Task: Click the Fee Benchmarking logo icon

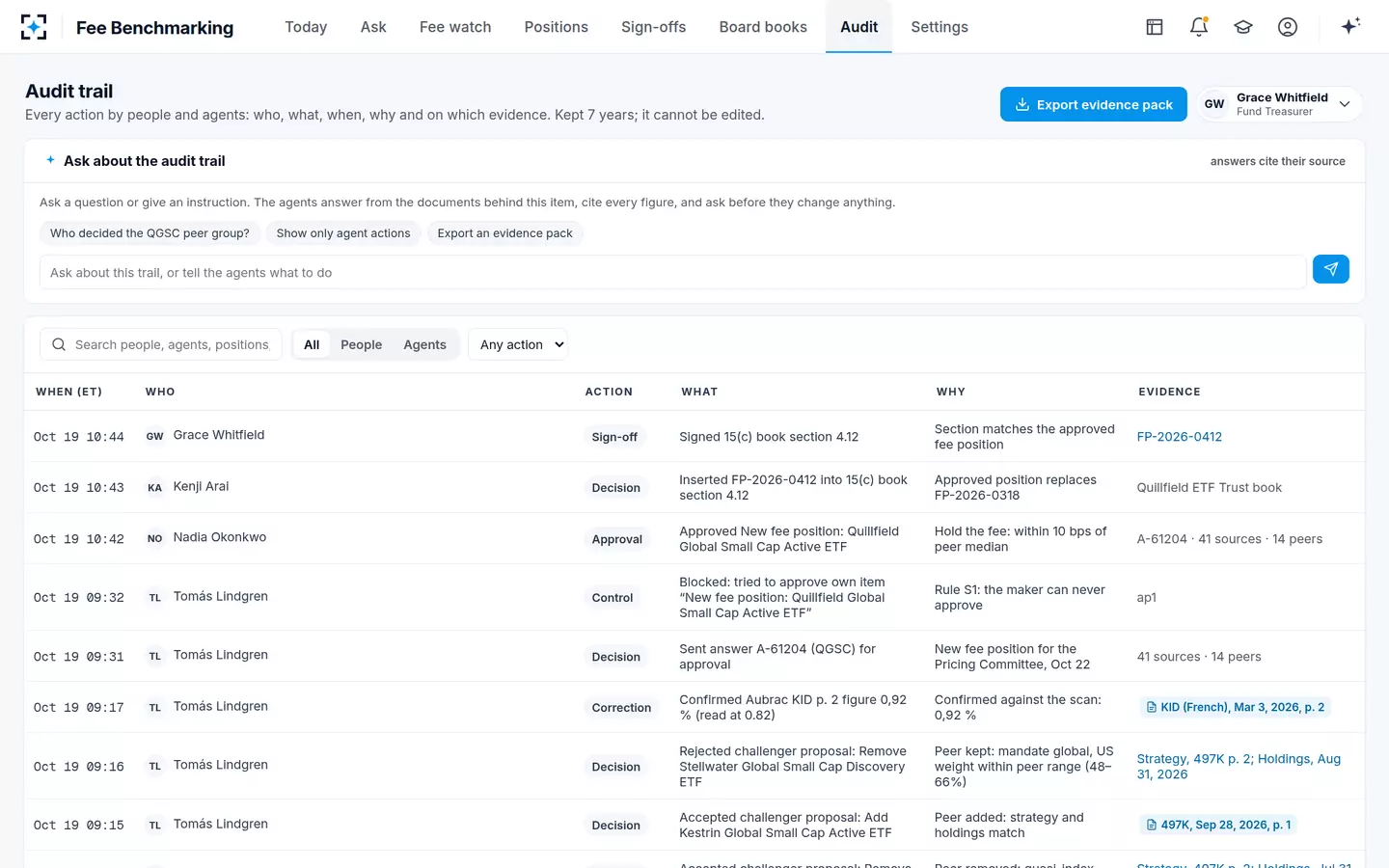Action: (x=34, y=27)
